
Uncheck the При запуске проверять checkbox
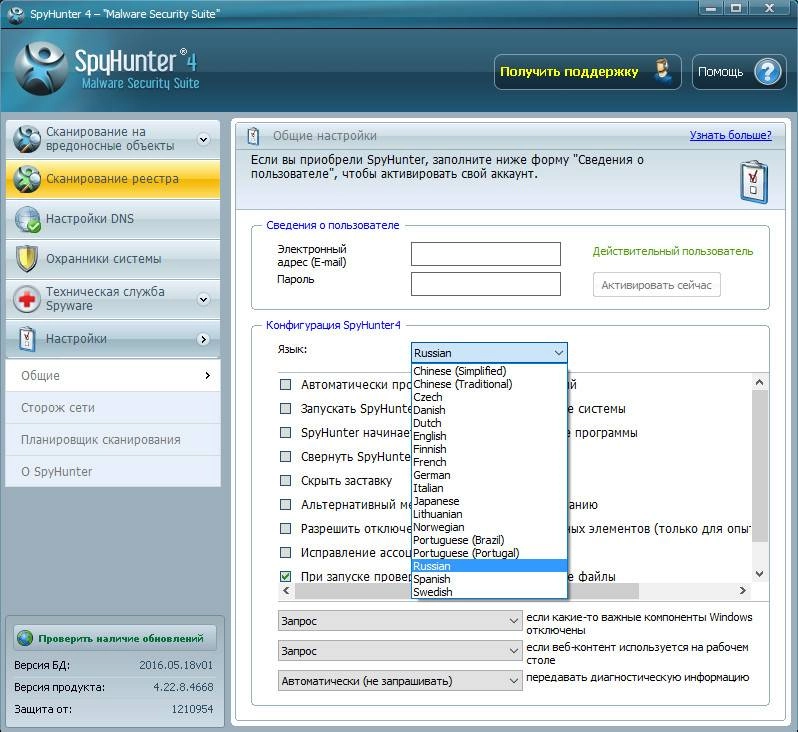(286, 576)
